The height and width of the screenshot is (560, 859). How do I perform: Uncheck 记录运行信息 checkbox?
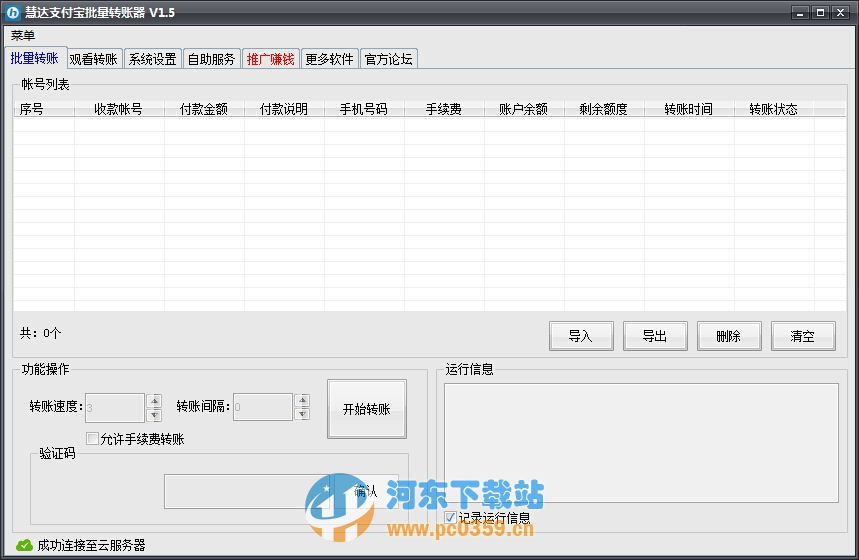(x=450, y=517)
